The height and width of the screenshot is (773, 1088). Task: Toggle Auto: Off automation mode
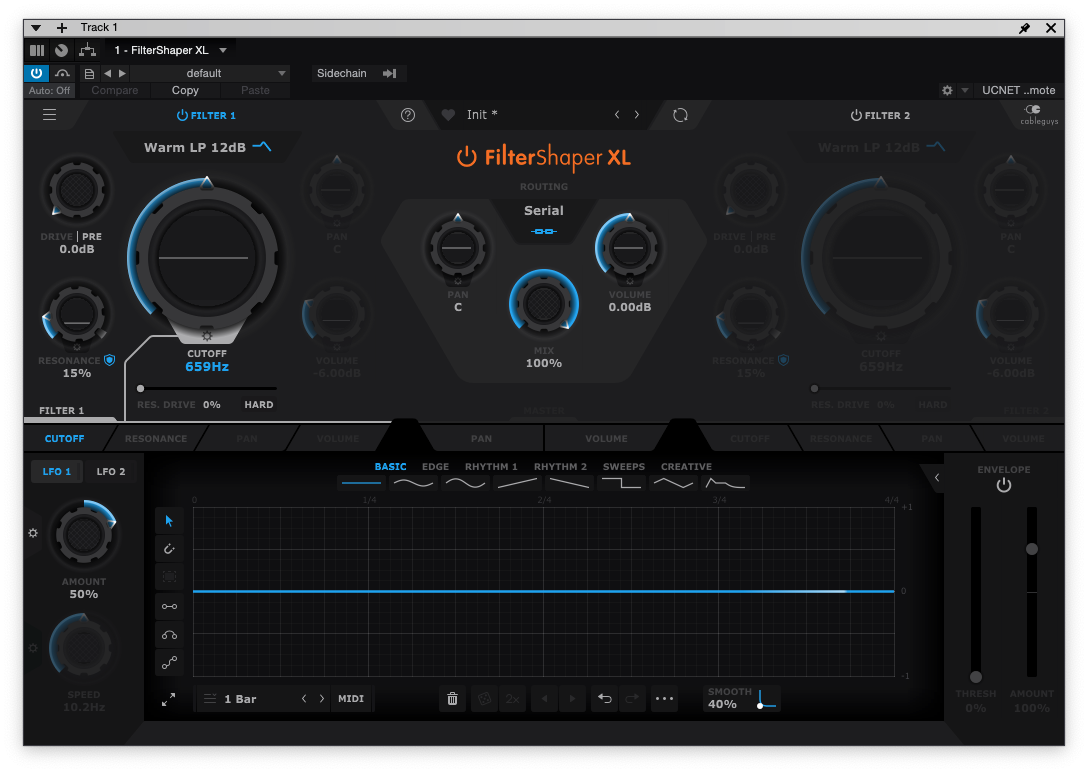[49, 90]
